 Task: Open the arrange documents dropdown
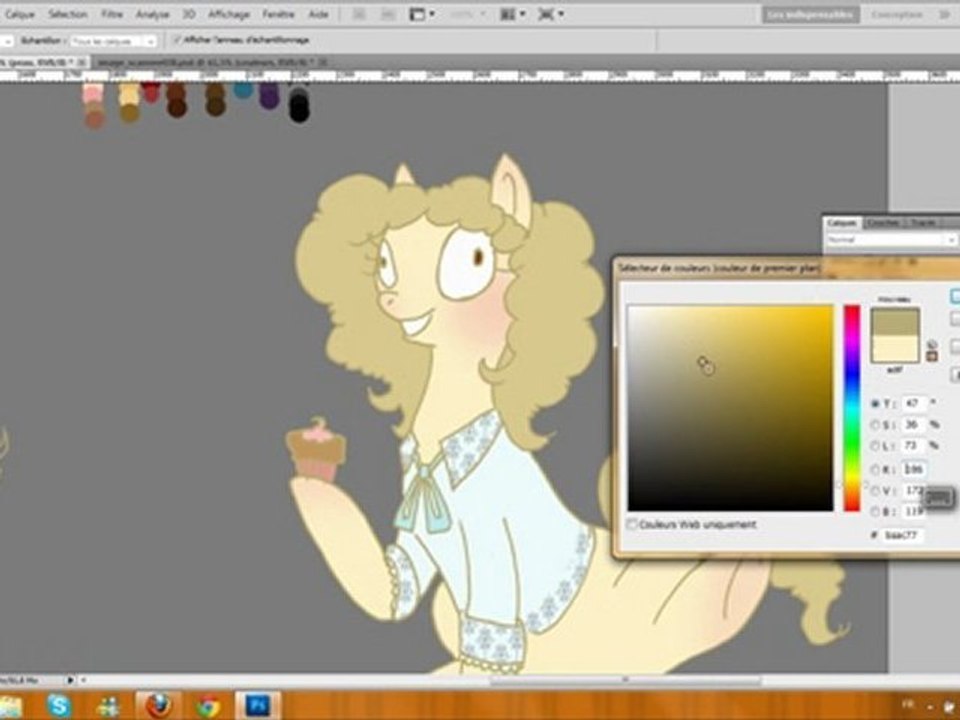pos(512,15)
